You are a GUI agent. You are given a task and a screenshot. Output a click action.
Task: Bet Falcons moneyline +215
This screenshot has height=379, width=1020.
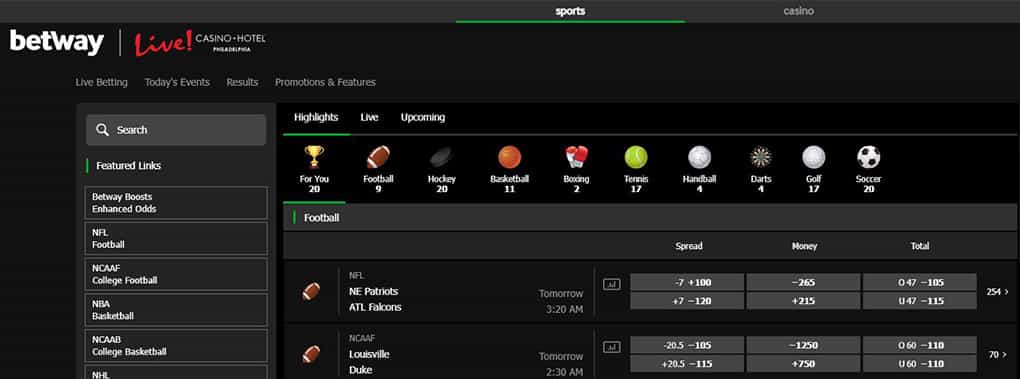pyautogui.click(x=803, y=301)
